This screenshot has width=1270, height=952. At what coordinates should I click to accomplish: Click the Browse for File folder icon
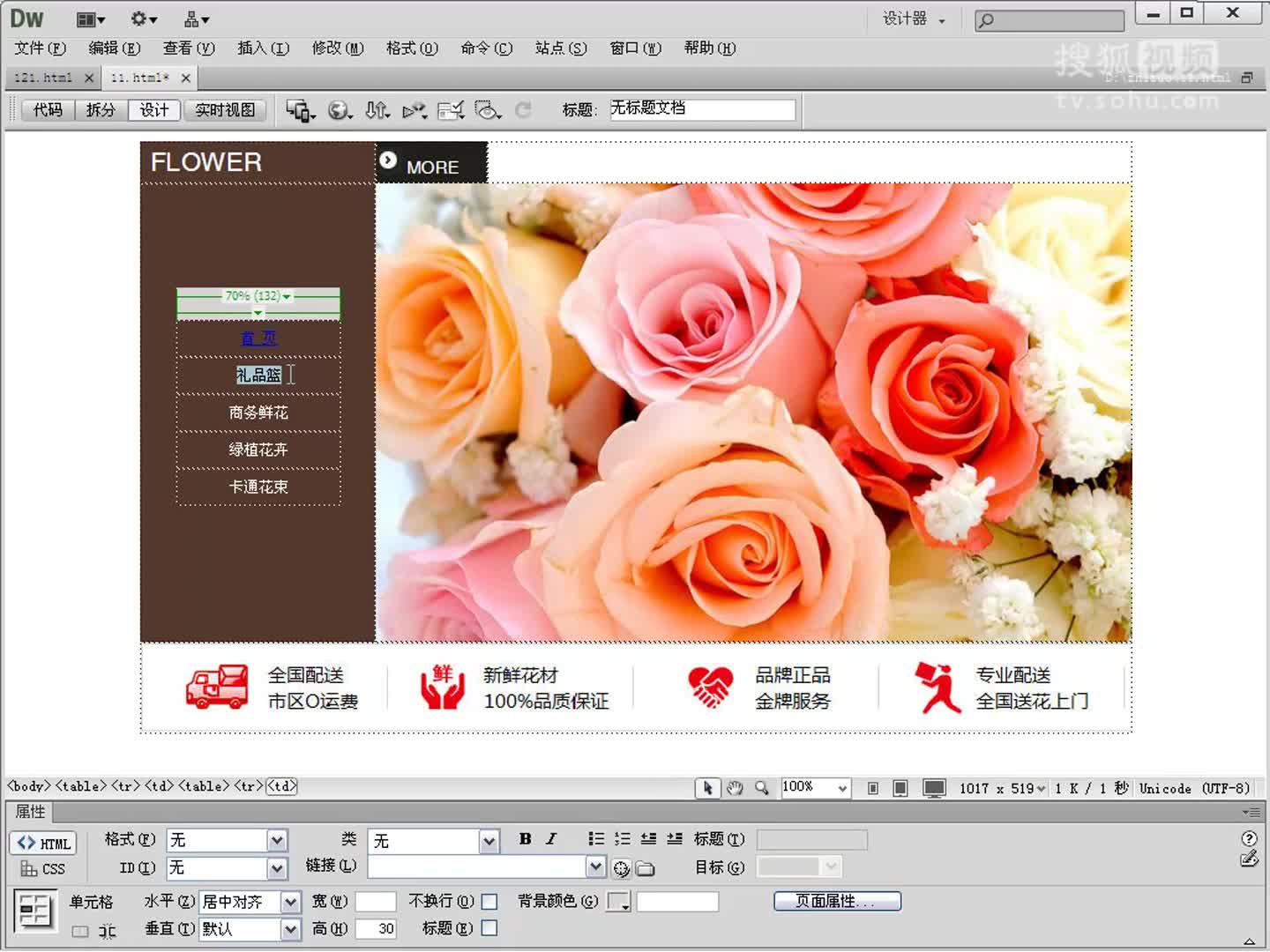click(646, 869)
